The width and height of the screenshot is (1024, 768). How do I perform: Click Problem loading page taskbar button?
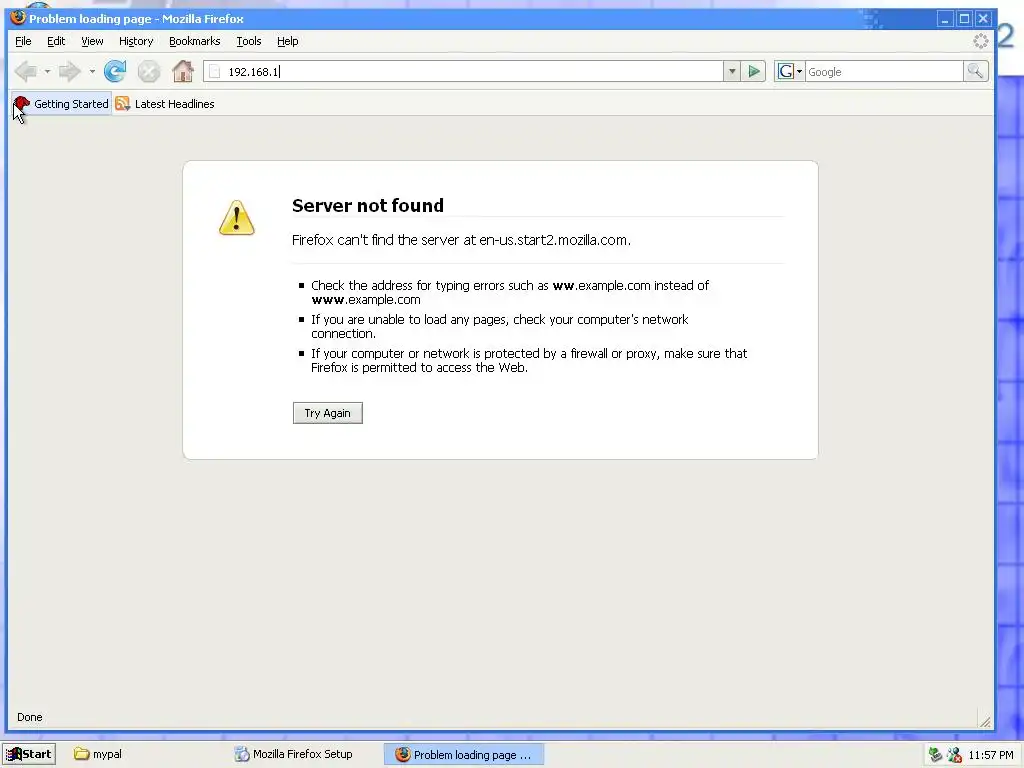(x=464, y=754)
